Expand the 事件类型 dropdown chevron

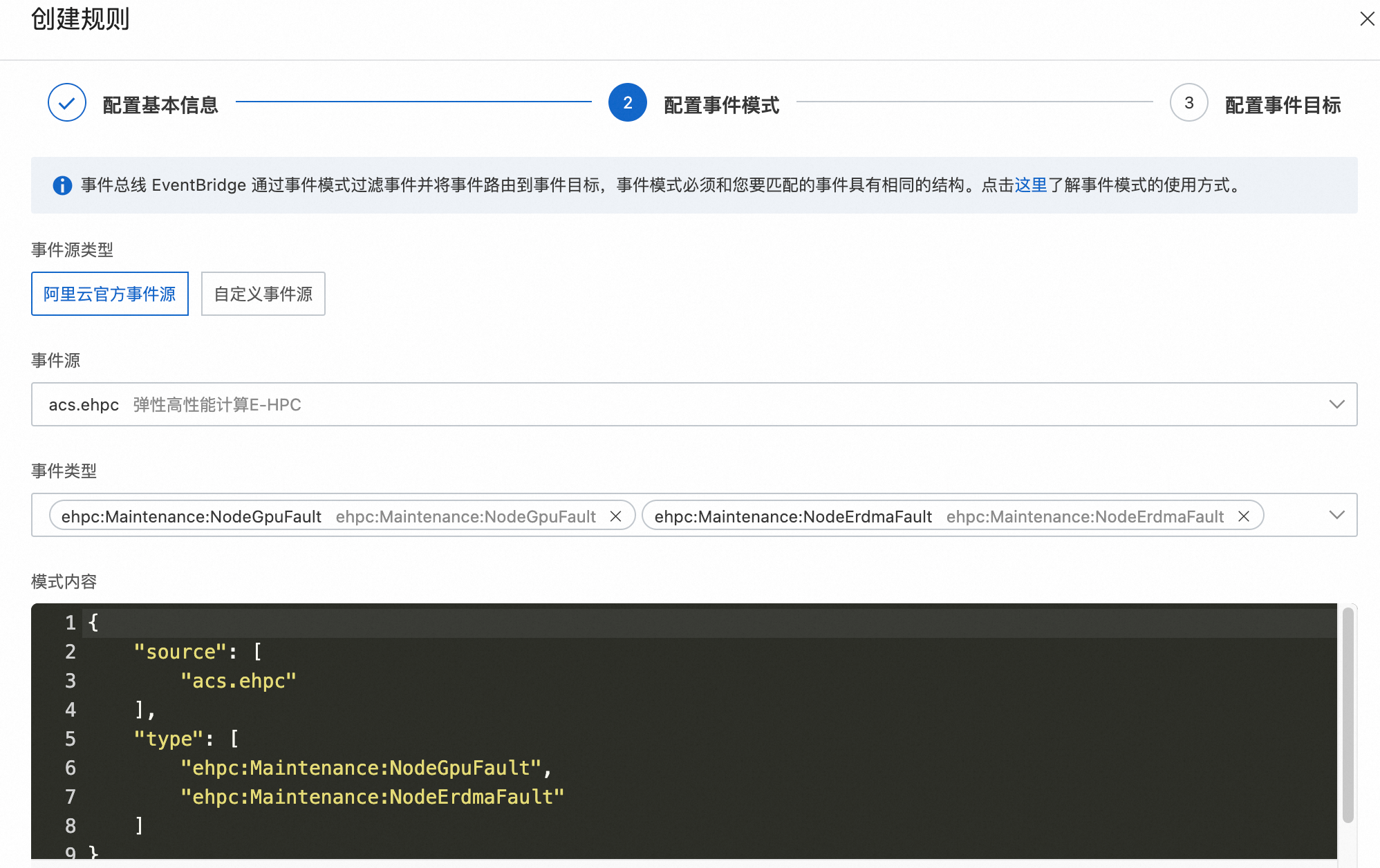(1336, 515)
